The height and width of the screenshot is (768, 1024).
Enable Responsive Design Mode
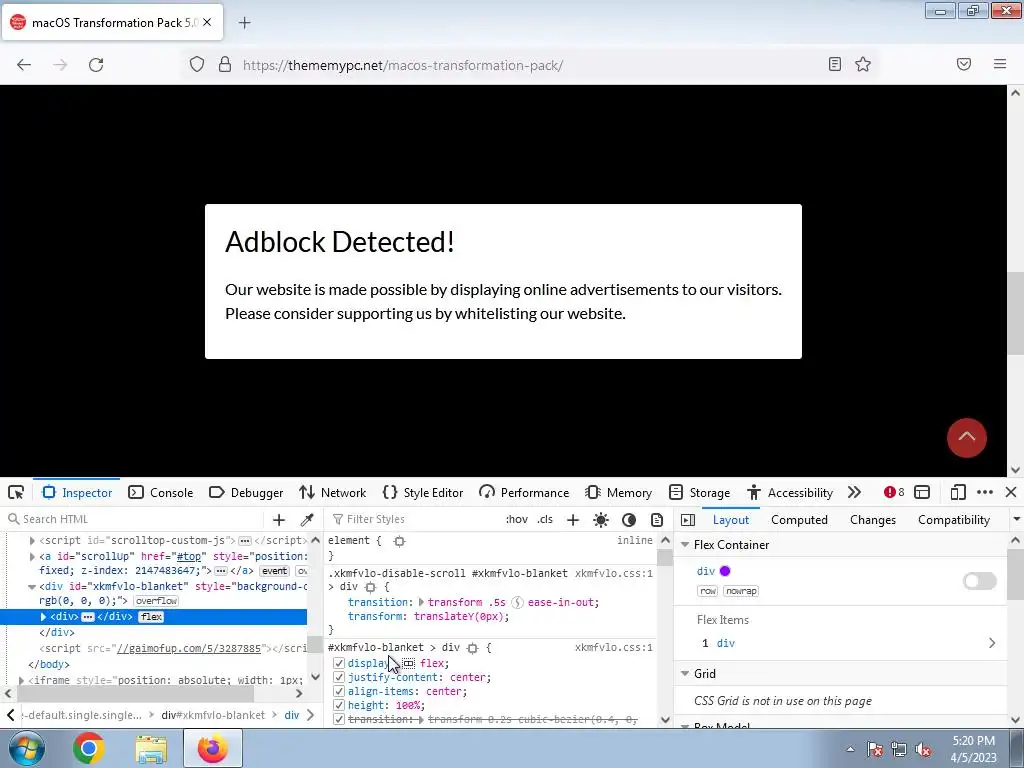pos(958,492)
